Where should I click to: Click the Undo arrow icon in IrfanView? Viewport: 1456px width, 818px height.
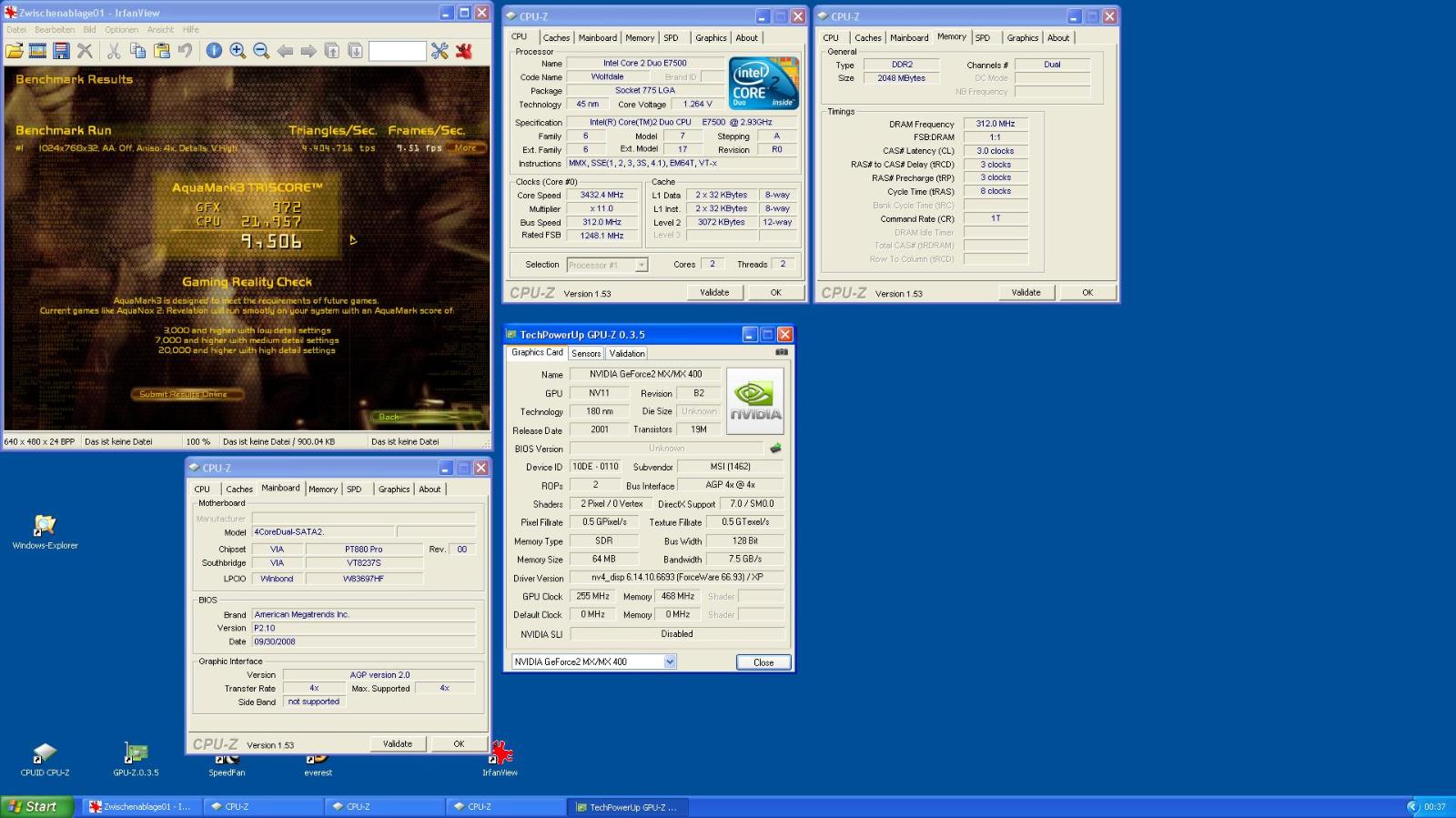tap(185, 51)
